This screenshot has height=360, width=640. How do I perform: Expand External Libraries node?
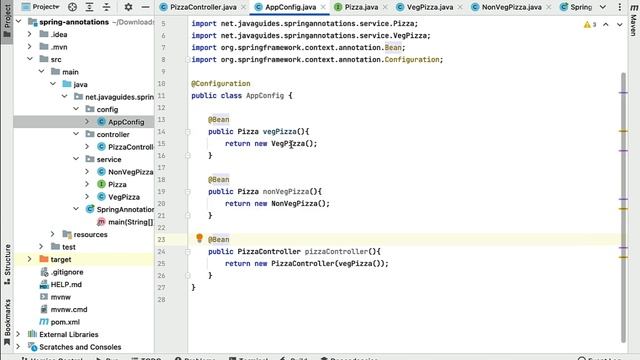(18, 334)
